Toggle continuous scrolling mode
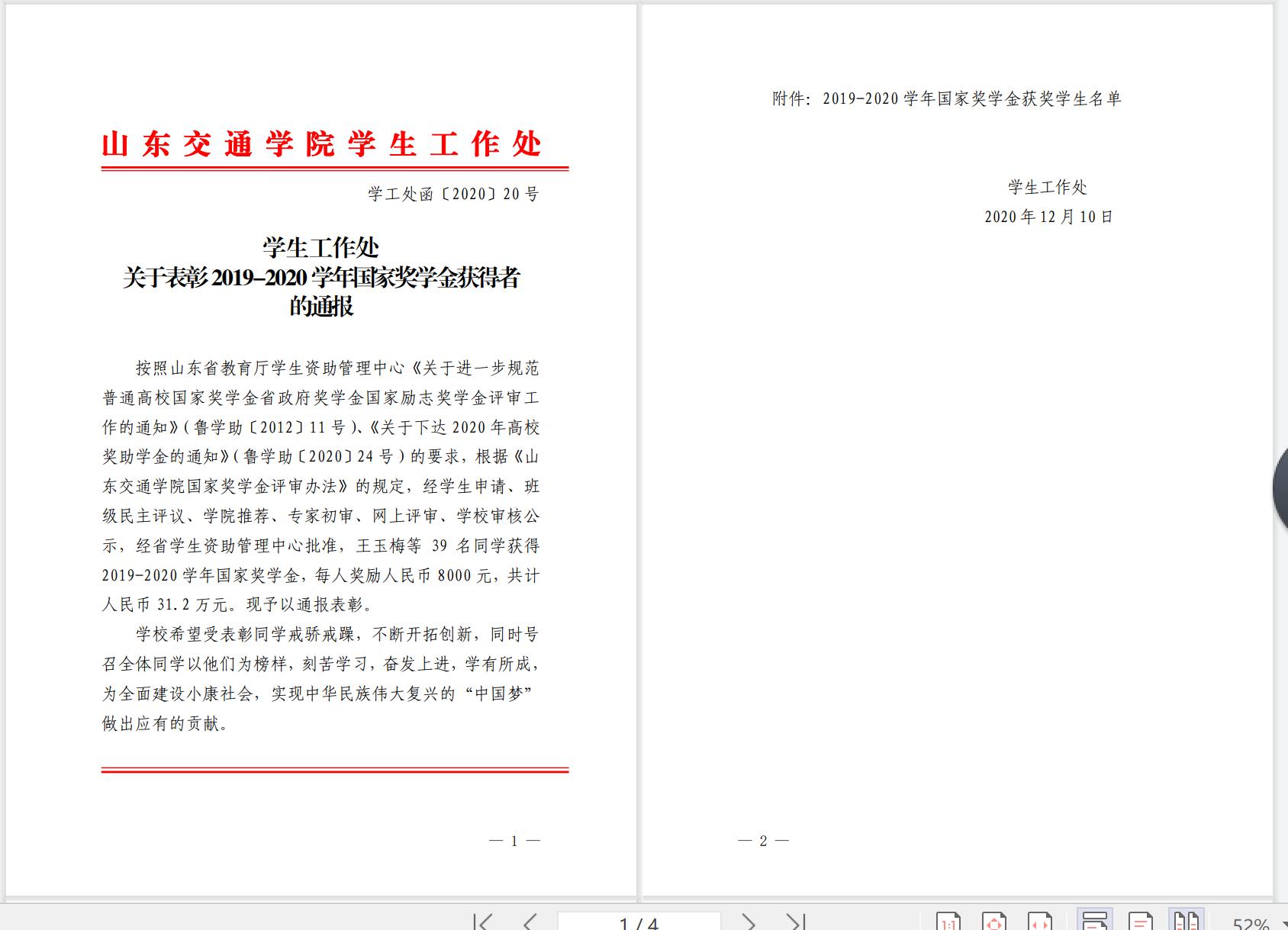 pyautogui.click(x=1094, y=922)
